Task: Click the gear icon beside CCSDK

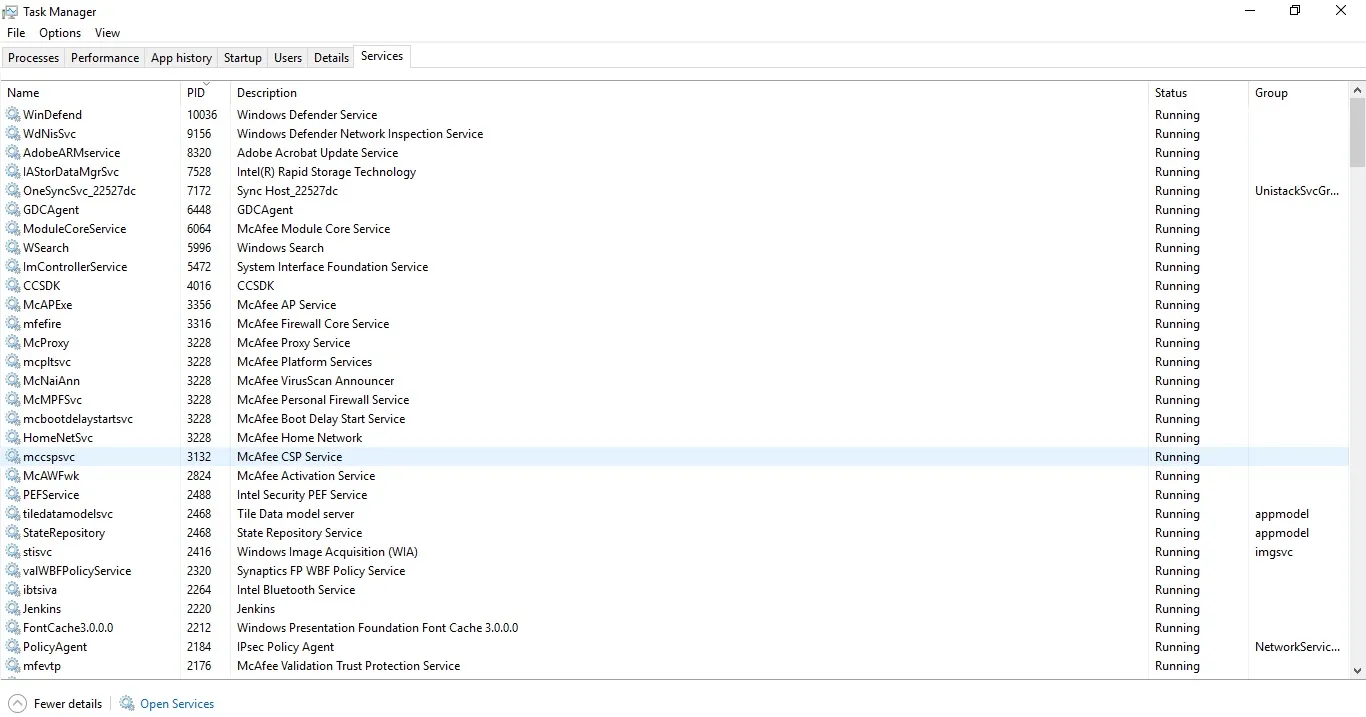Action: pos(13,285)
